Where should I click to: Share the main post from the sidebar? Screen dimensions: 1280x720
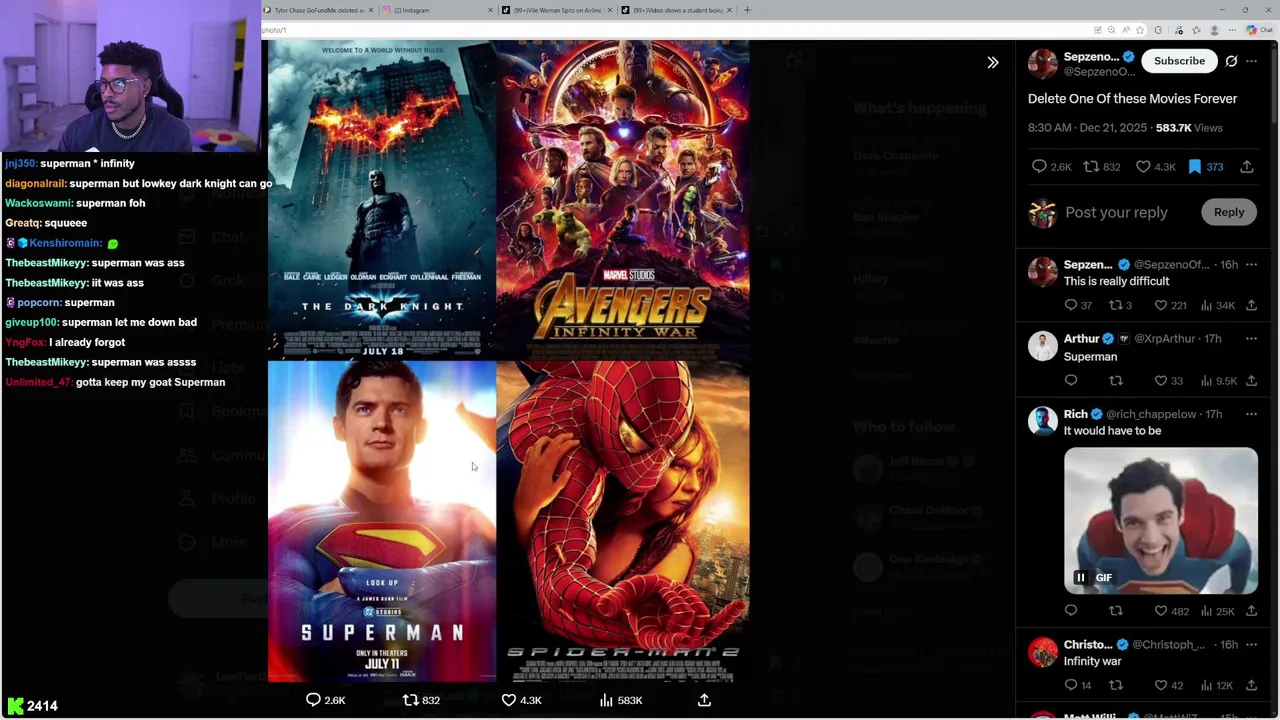point(1247,167)
